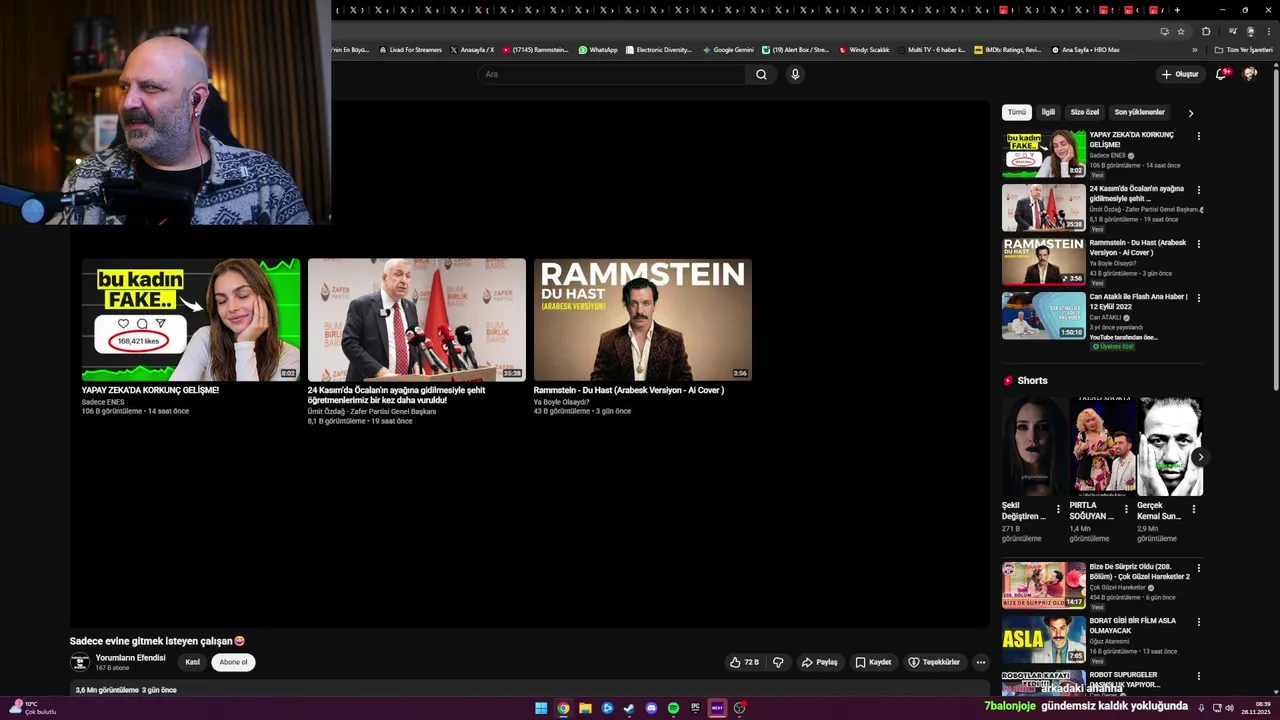Open end-screen bu kadın FAKE video card
Image resolution: width=1280 pixels, height=720 pixels.
(191, 319)
